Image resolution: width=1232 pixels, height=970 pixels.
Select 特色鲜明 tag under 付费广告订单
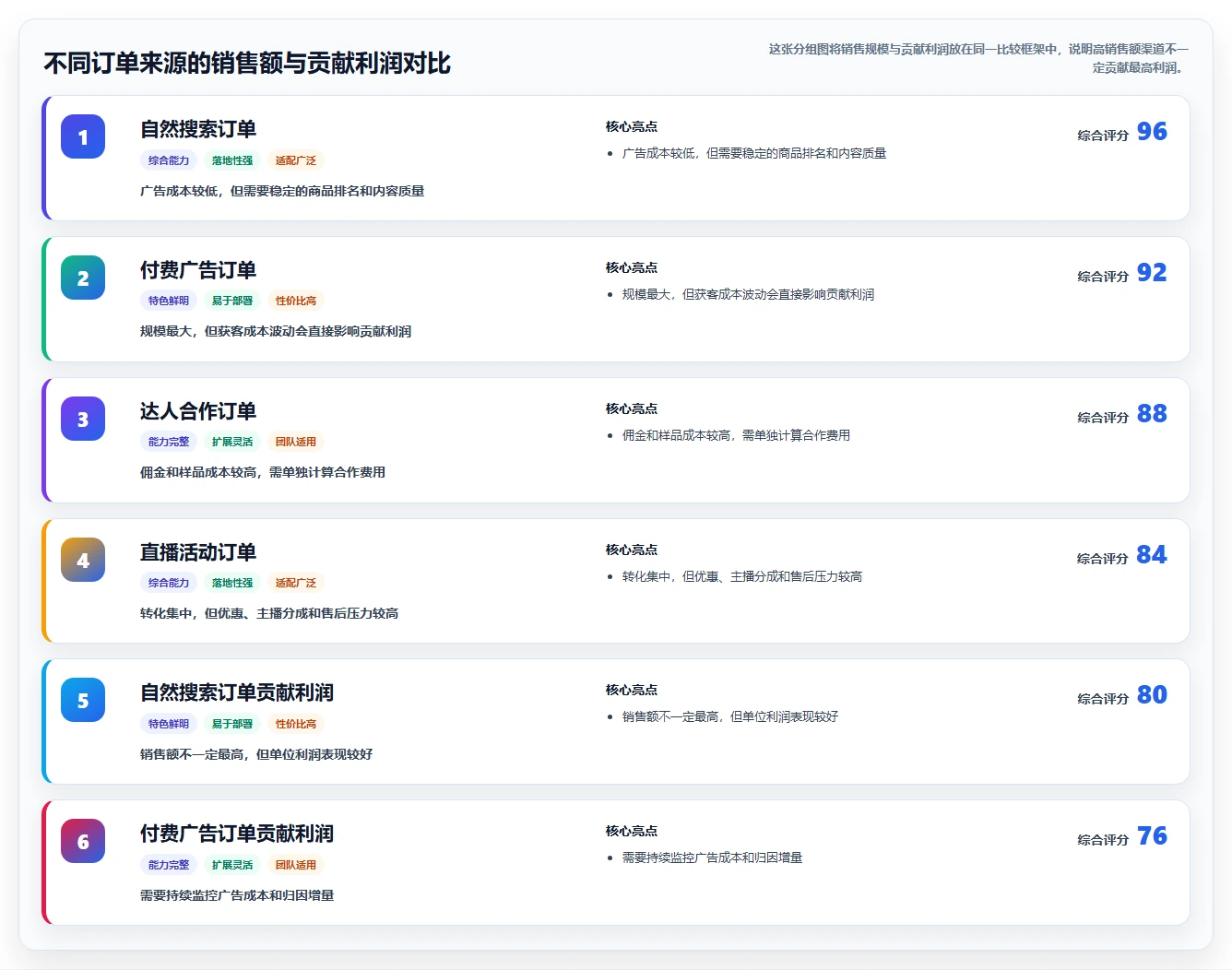click(169, 301)
